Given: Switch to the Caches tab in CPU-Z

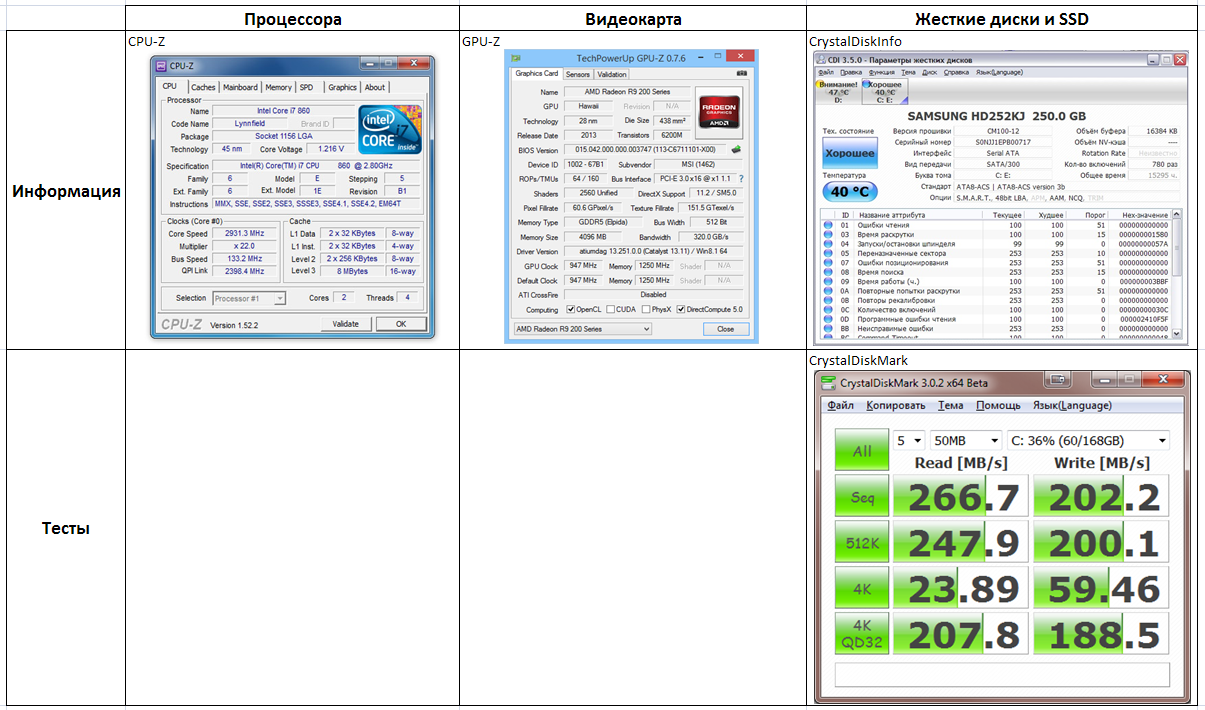Looking at the screenshot, I should coord(204,87).
